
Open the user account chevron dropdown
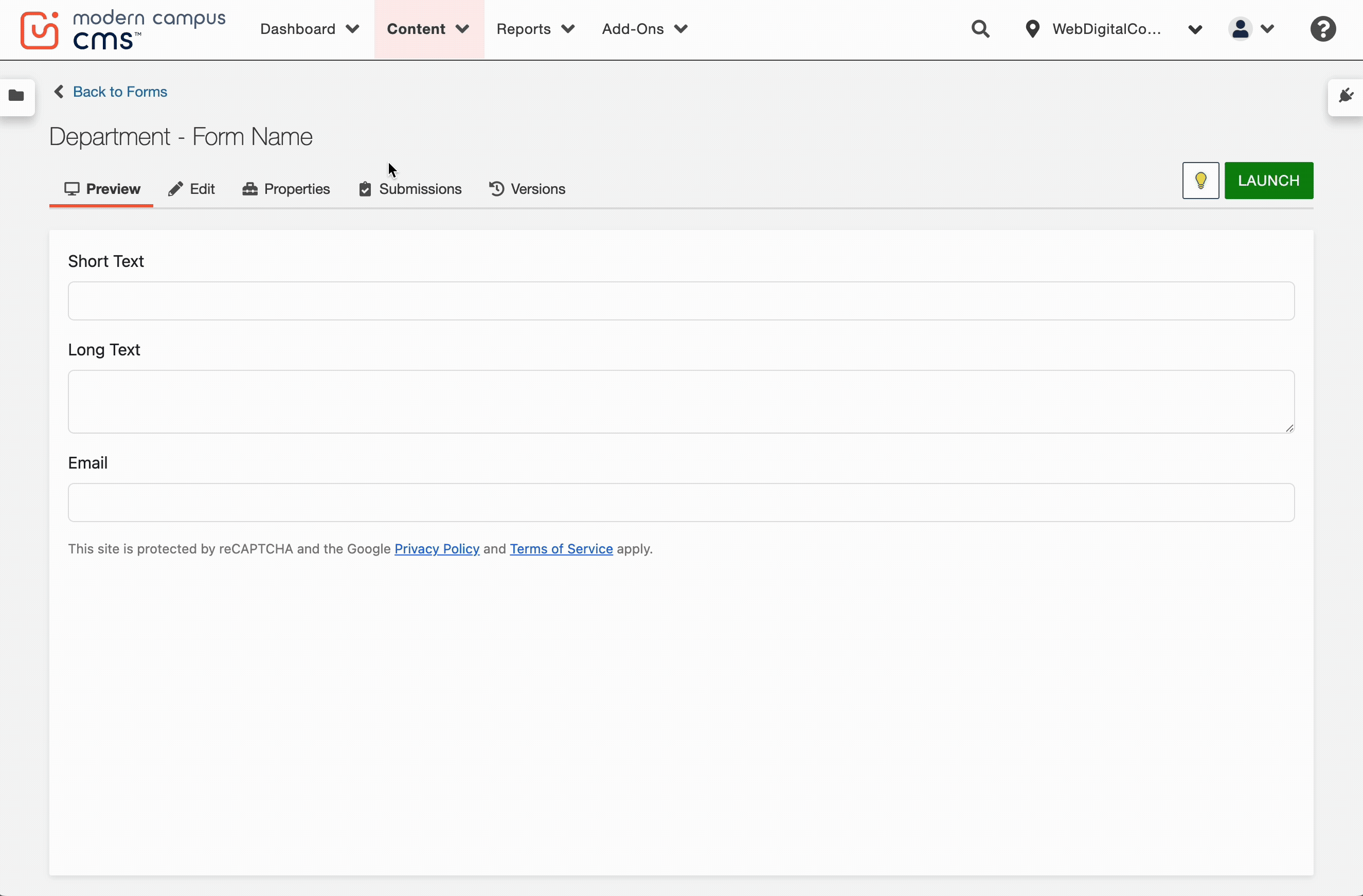tap(1268, 29)
